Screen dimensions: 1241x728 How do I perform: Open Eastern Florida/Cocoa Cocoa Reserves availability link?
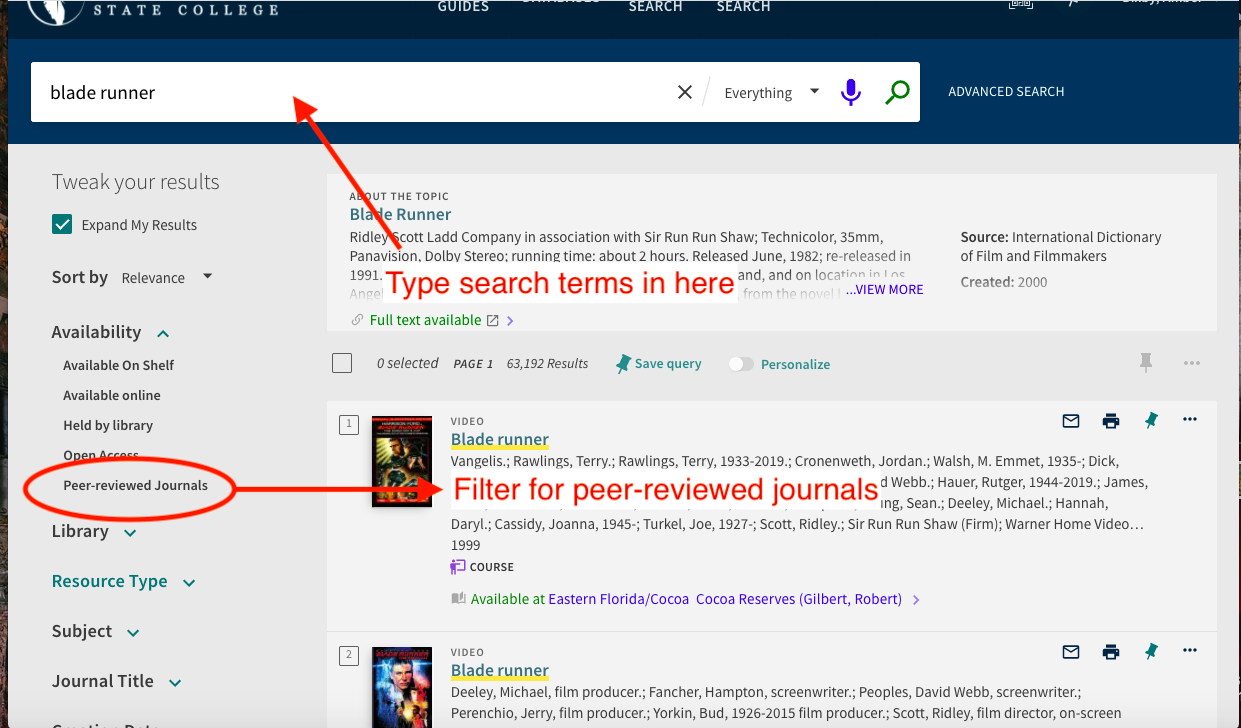click(725, 599)
